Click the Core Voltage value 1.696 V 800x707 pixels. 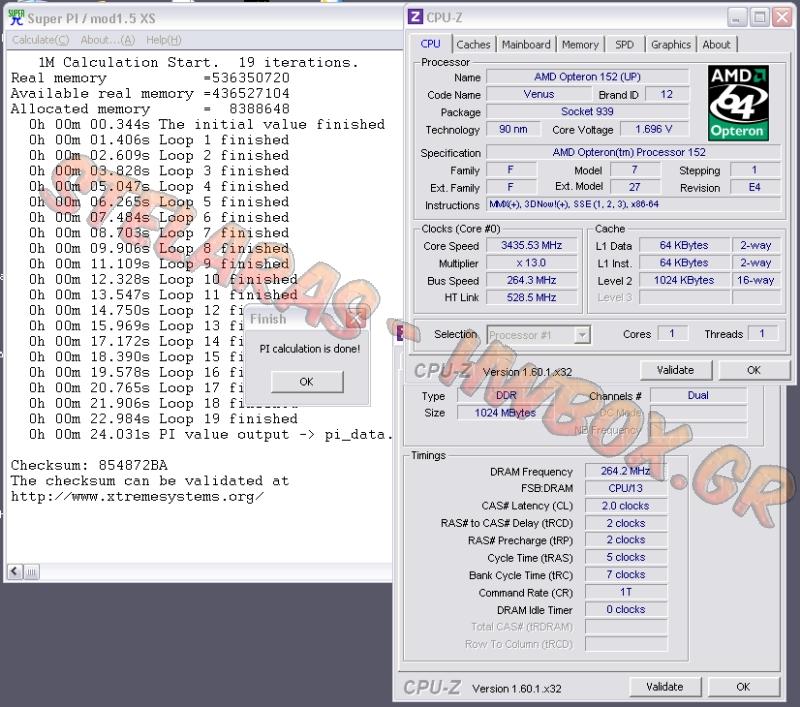click(x=654, y=129)
